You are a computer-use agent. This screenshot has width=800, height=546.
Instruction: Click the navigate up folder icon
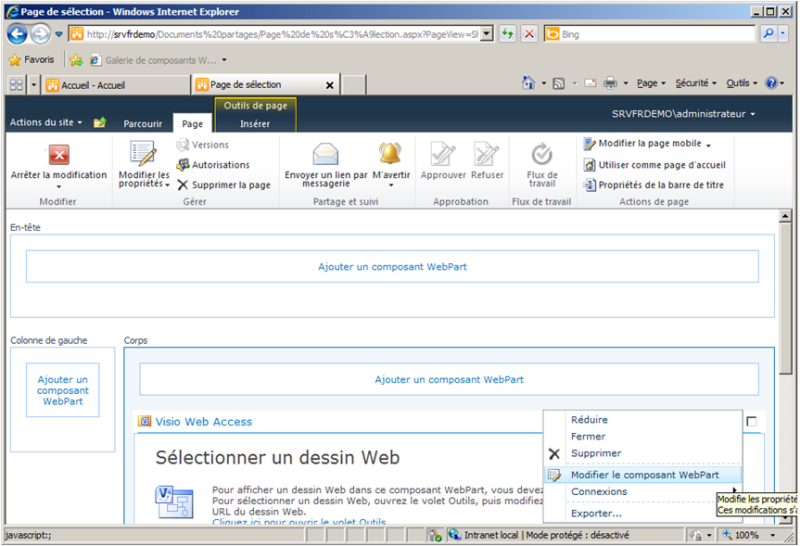click(100, 122)
